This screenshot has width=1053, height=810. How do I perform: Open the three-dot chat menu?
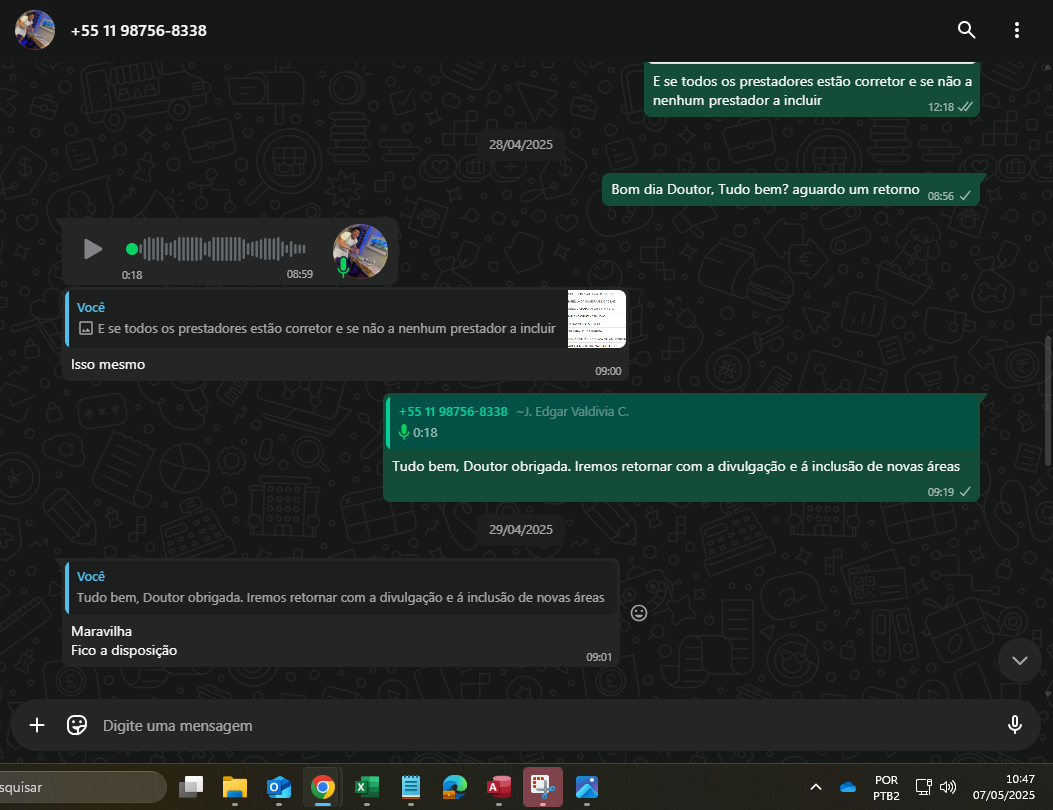click(1017, 30)
